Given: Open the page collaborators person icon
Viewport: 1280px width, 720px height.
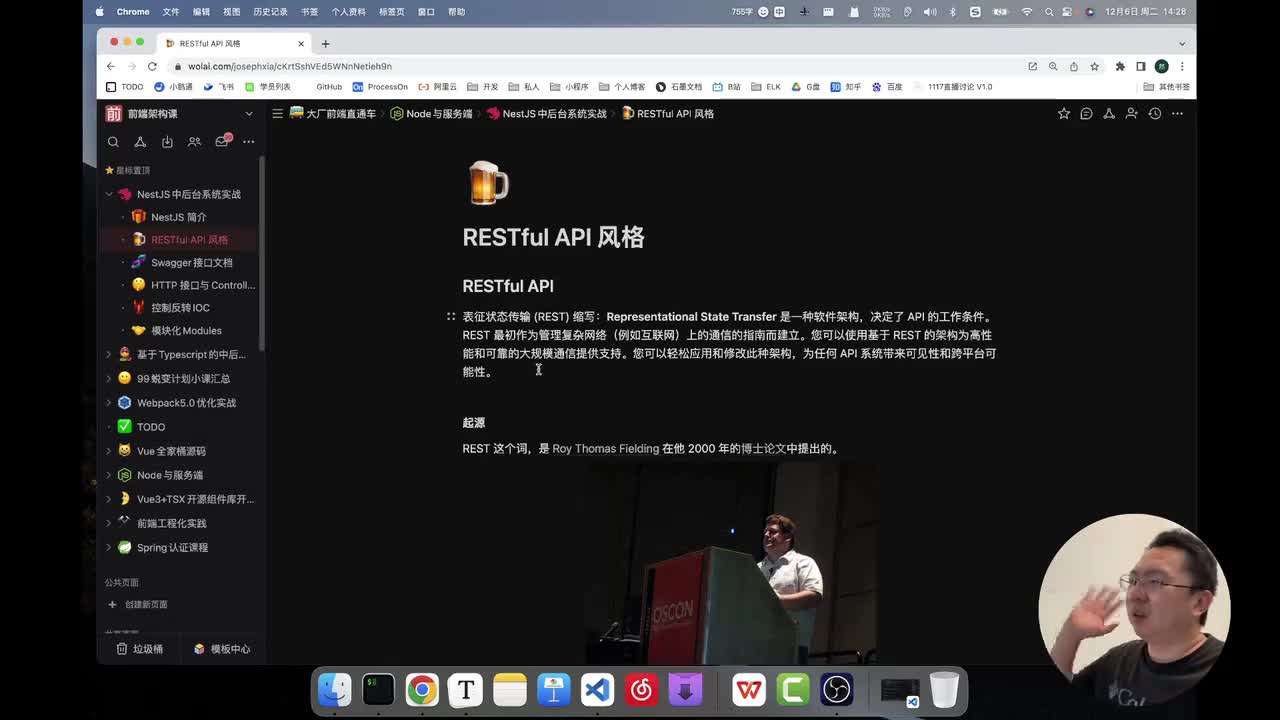Looking at the screenshot, I should (x=1132, y=114).
